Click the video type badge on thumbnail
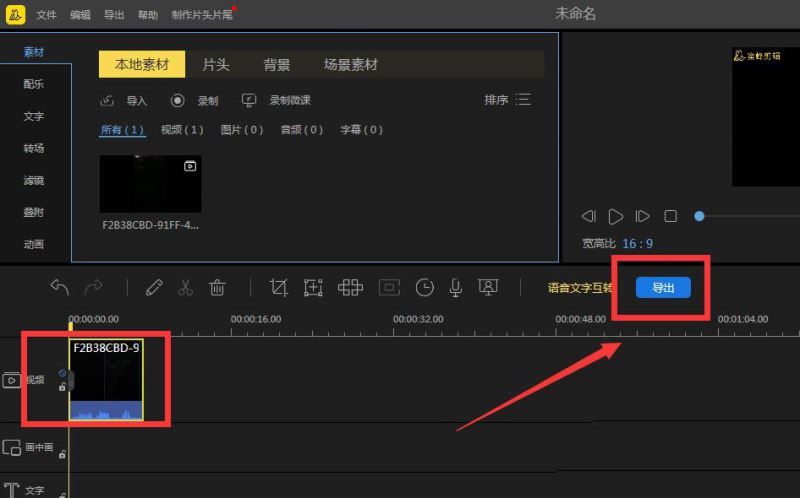 tap(190, 166)
